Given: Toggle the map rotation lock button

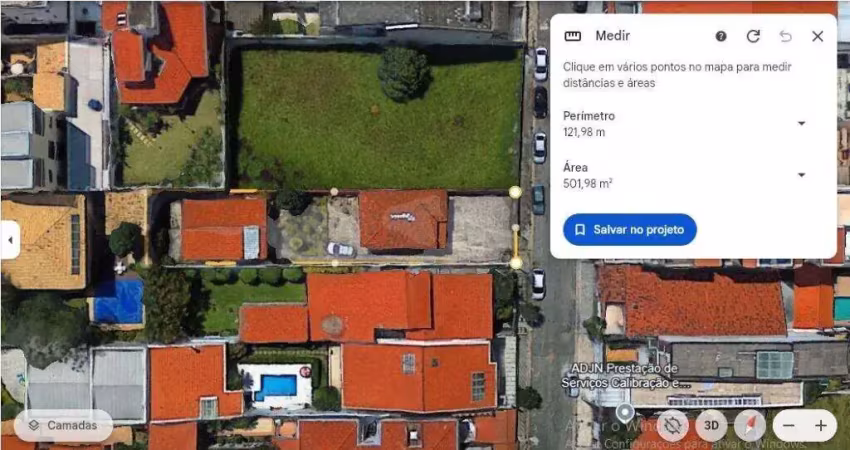Looking at the screenshot, I should [673, 425].
